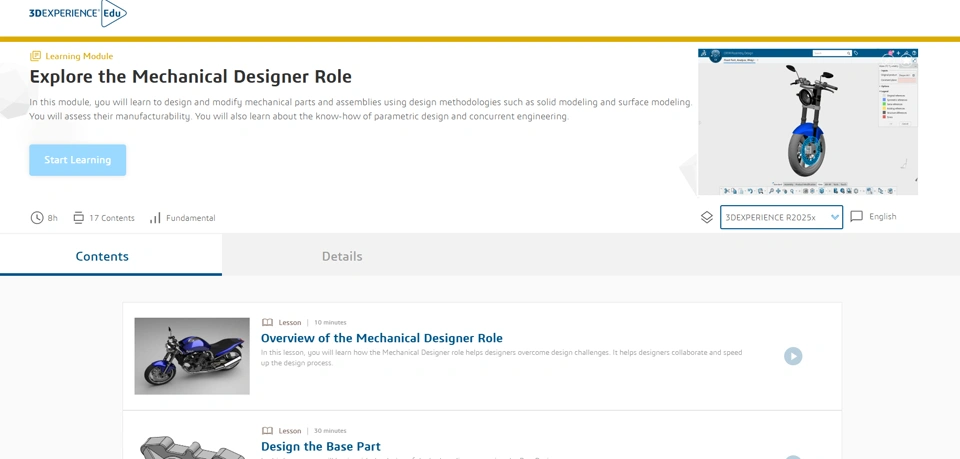The height and width of the screenshot is (459, 960).
Task: Open the 3DEXPERIENCE R2025x version dropdown
Action: click(781, 217)
